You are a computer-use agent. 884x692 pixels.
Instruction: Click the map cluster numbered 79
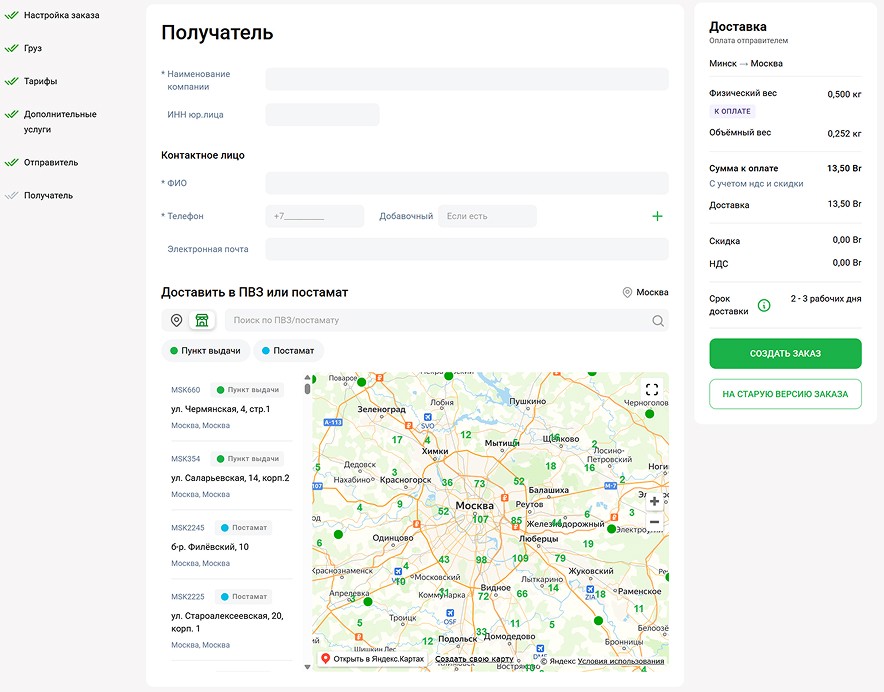(560, 558)
